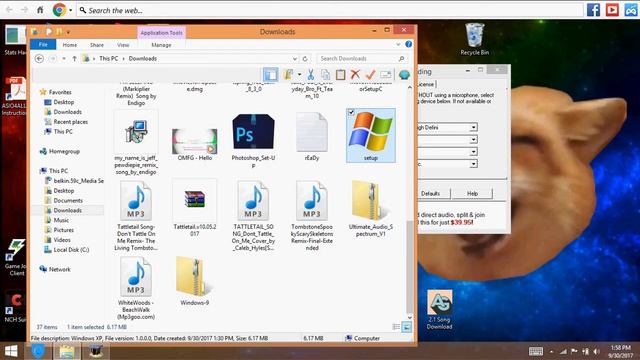The height and width of the screenshot is (360, 640).
Task: Click the Explorer vertical scrollbar
Action: (410, 266)
